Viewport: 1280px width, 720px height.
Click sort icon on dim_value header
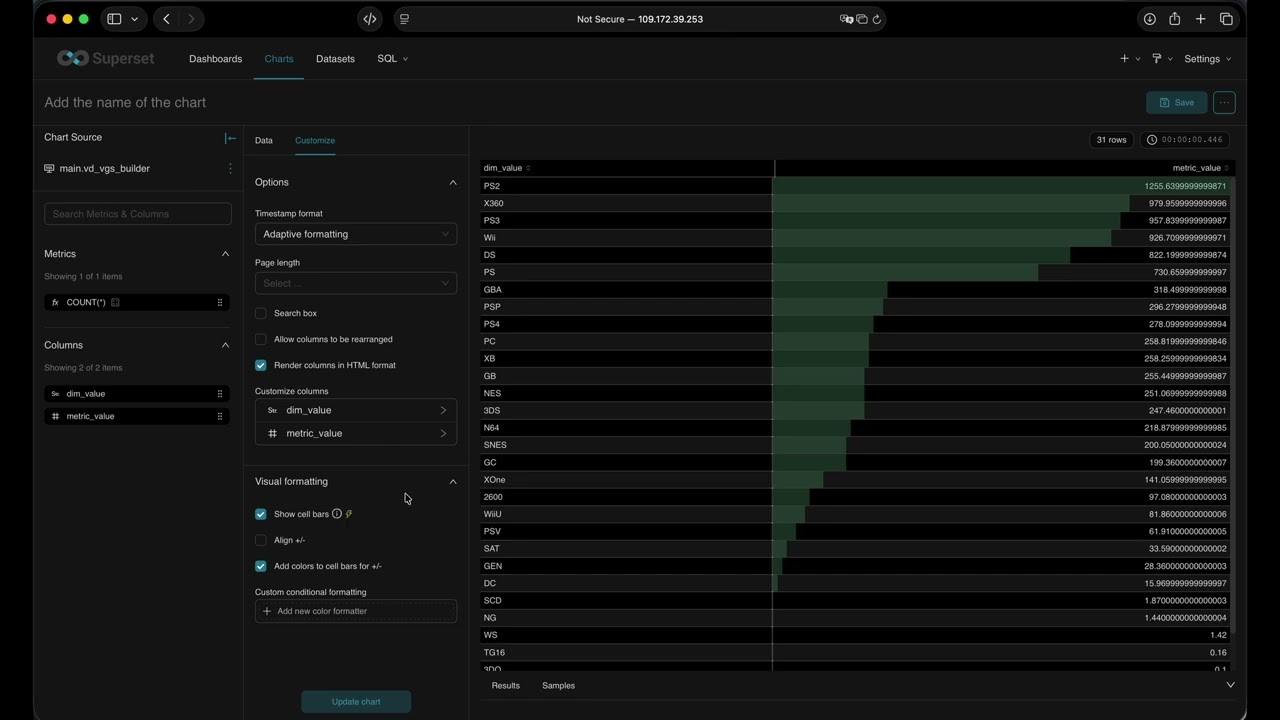pos(528,168)
